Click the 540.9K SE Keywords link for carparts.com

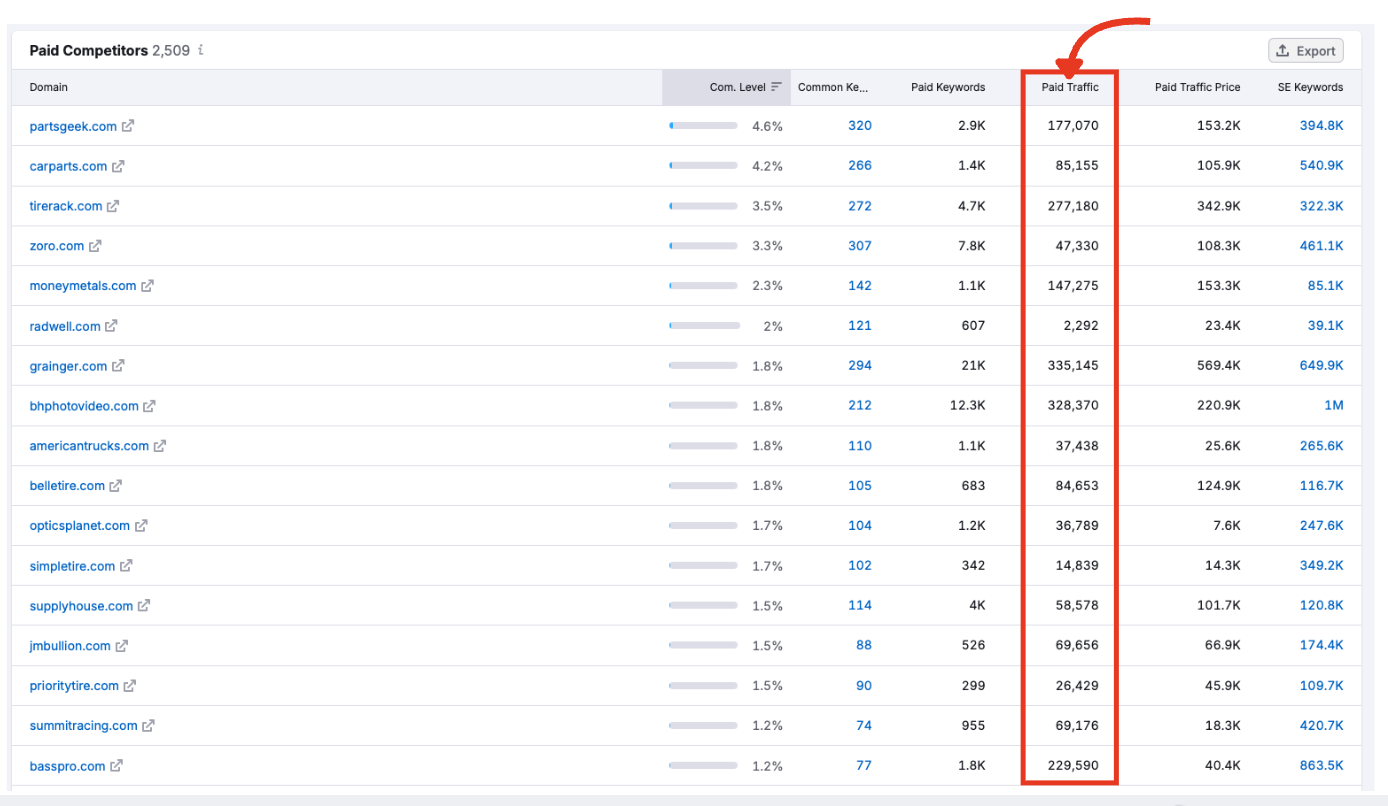(x=1320, y=165)
